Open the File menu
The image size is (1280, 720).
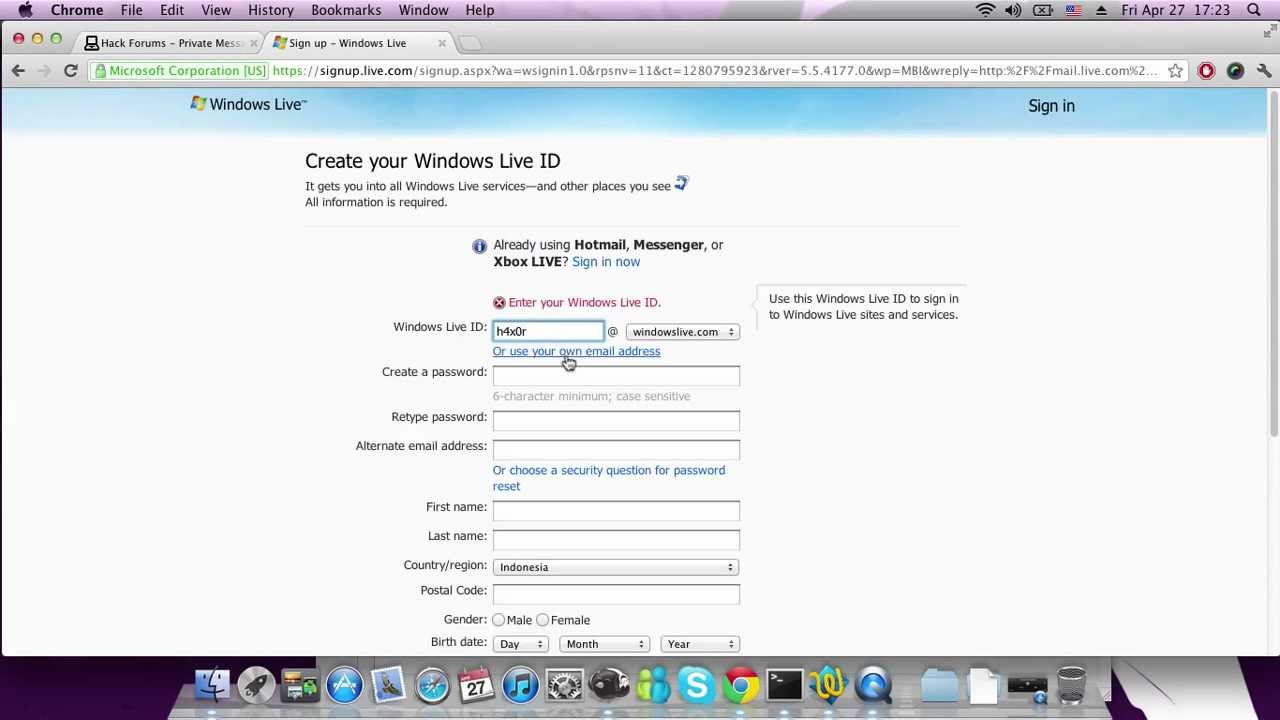pos(132,10)
